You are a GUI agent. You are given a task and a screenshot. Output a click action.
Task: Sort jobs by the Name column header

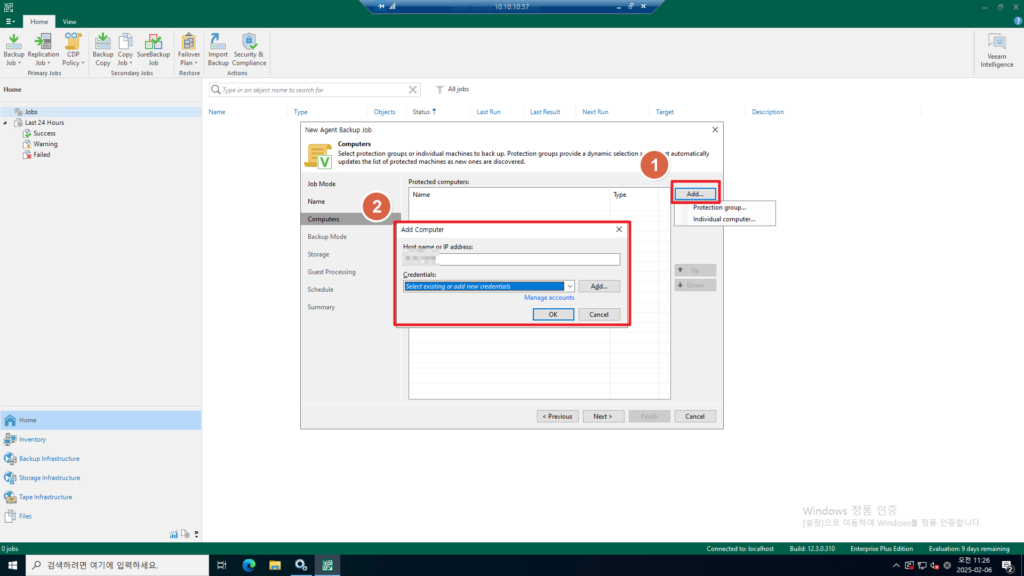(217, 112)
